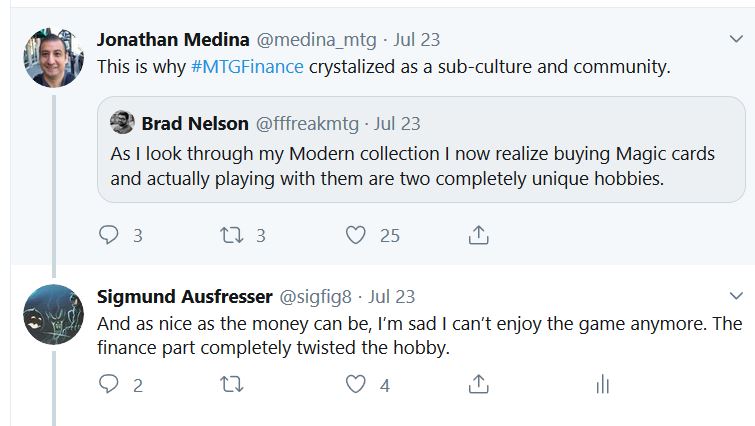Like Jonathan Medina's tweet
The image size is (755, 426).
click(357, 235)
